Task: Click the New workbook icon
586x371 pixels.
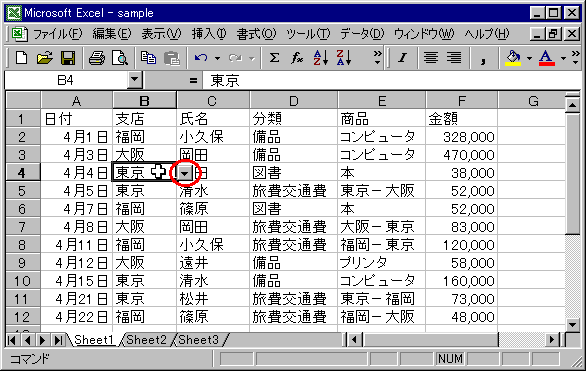Action: (21, 58)
